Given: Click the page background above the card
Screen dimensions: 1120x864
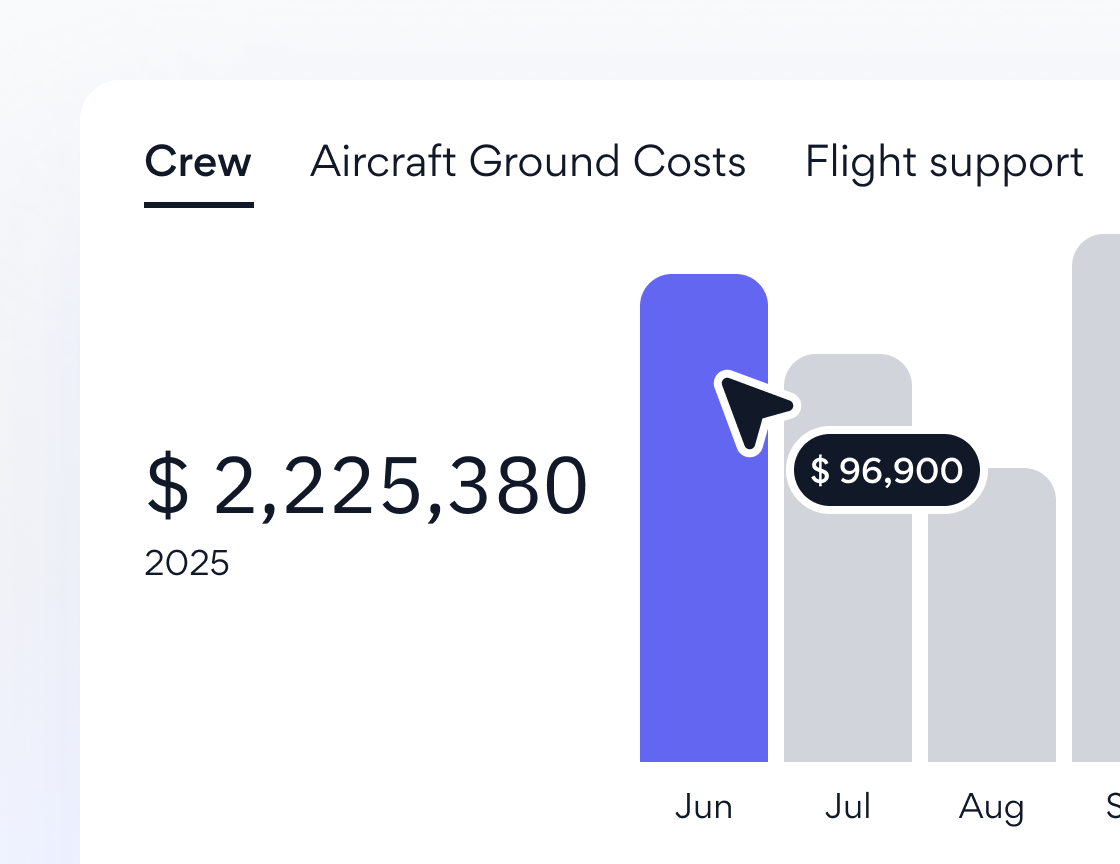Looking at the screenshot, I should click(x=560, y=40).
